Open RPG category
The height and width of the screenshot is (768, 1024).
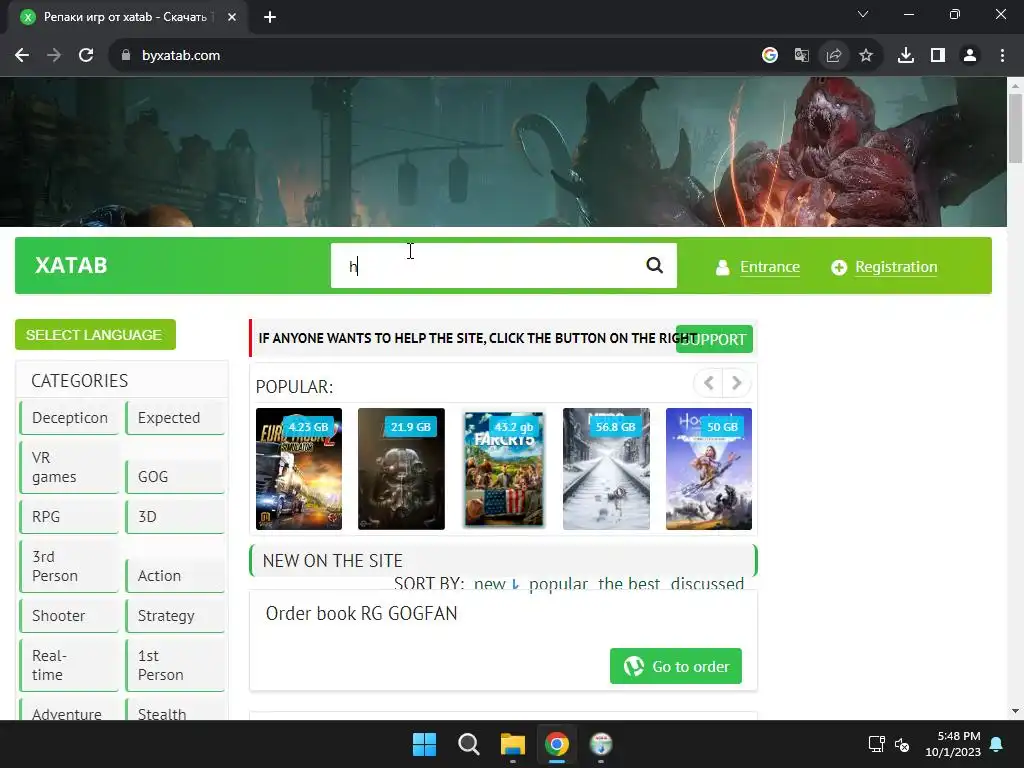tap(69, 517)
